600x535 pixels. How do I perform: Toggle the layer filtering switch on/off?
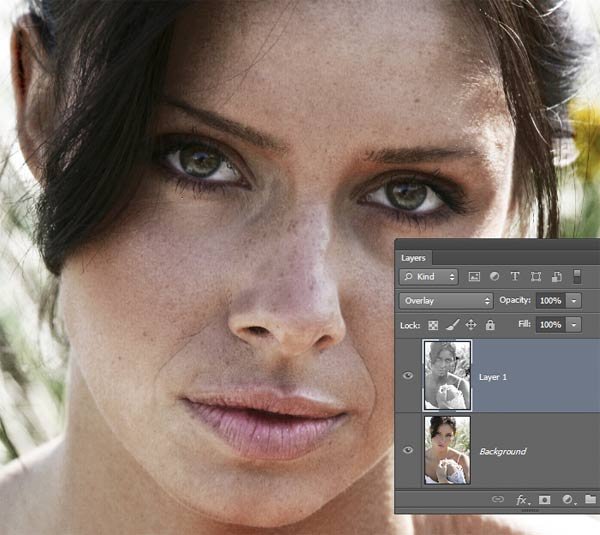click(x=577, y=276)
